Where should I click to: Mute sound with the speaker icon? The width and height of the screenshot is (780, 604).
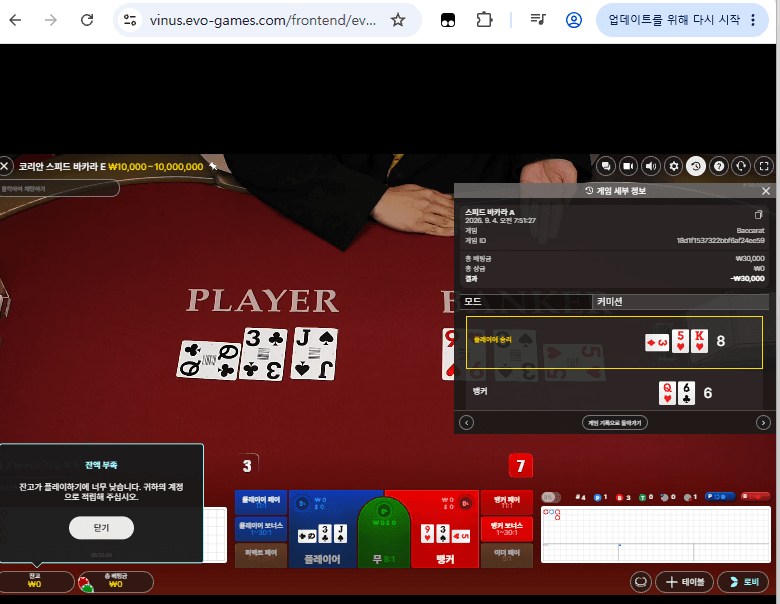pyautogui.click(x=651, y=166)
